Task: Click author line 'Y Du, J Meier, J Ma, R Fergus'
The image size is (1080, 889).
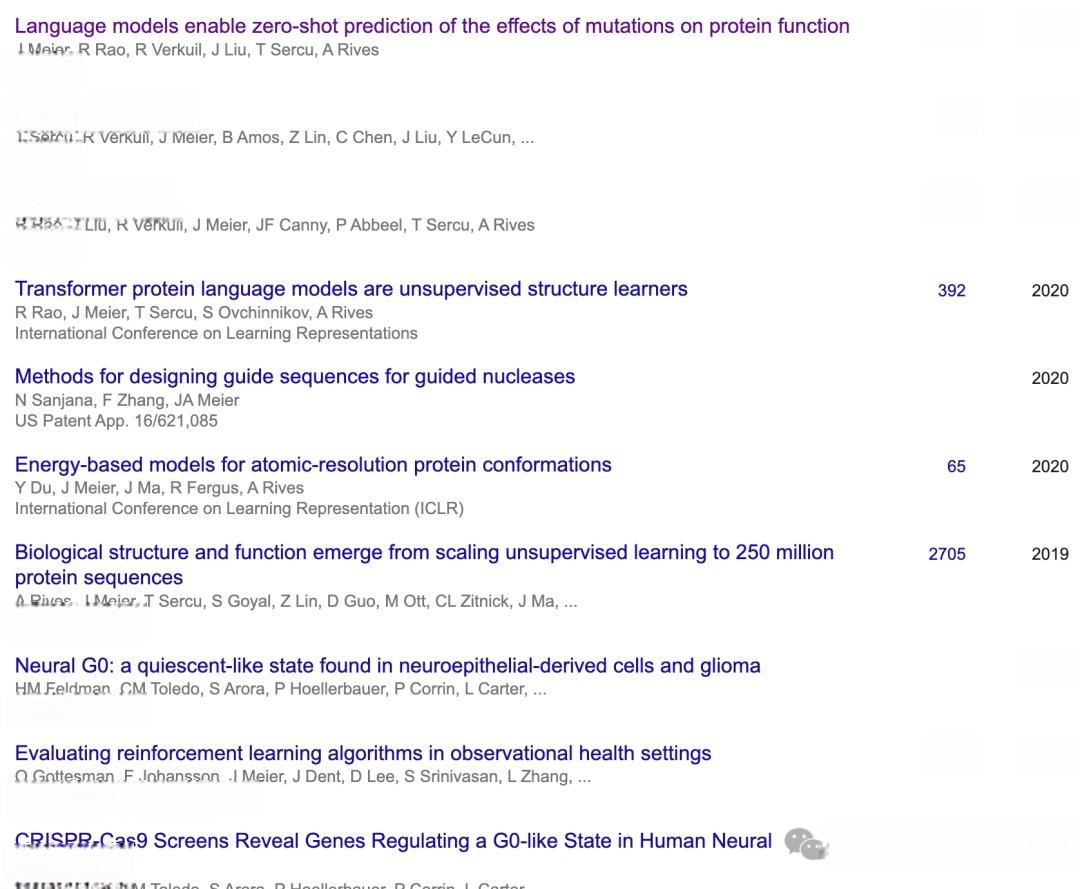Action: (159, 488)
